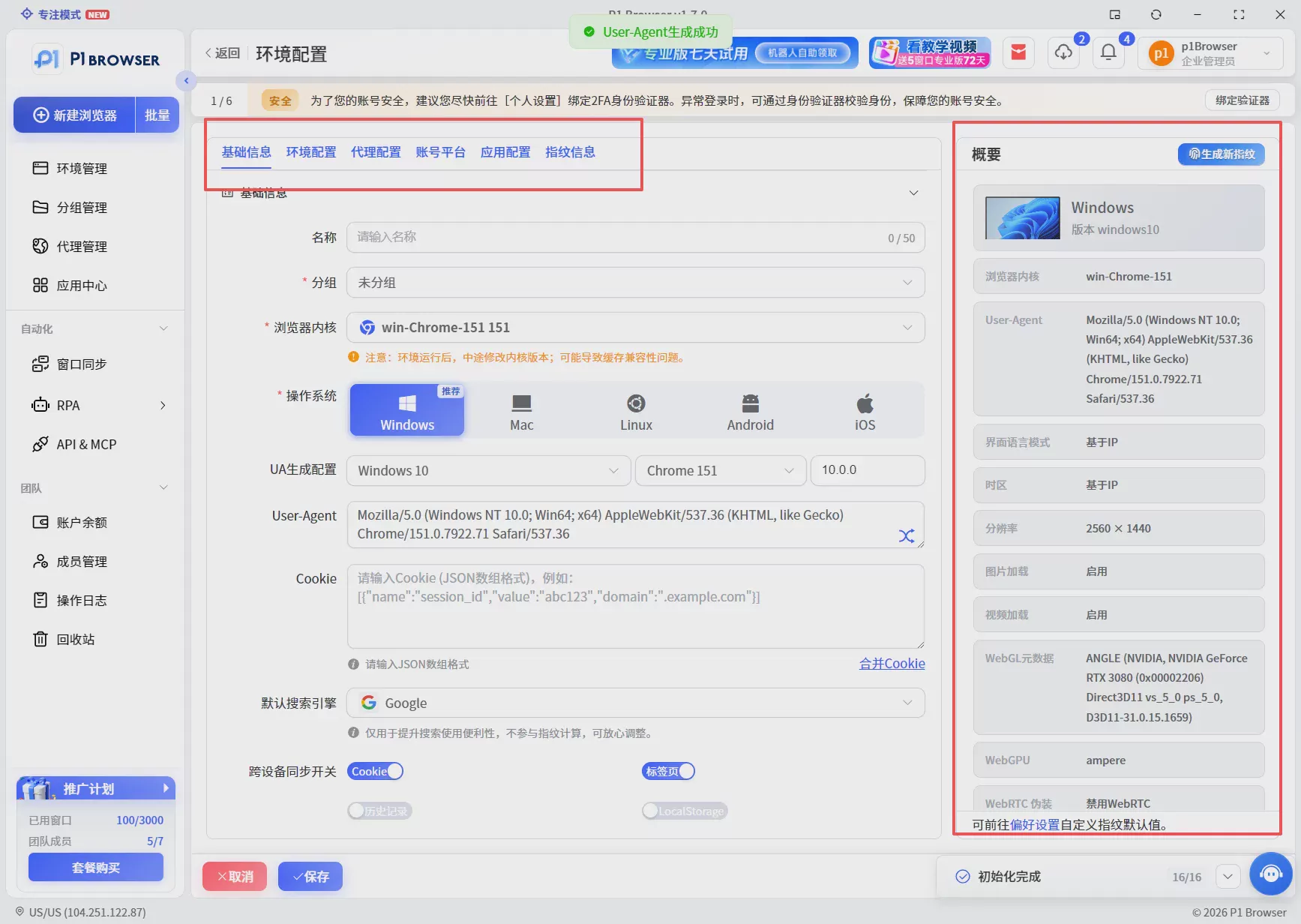Open 操作日志 page
This screenshot has width=1301, height=924.
point(70,600)
